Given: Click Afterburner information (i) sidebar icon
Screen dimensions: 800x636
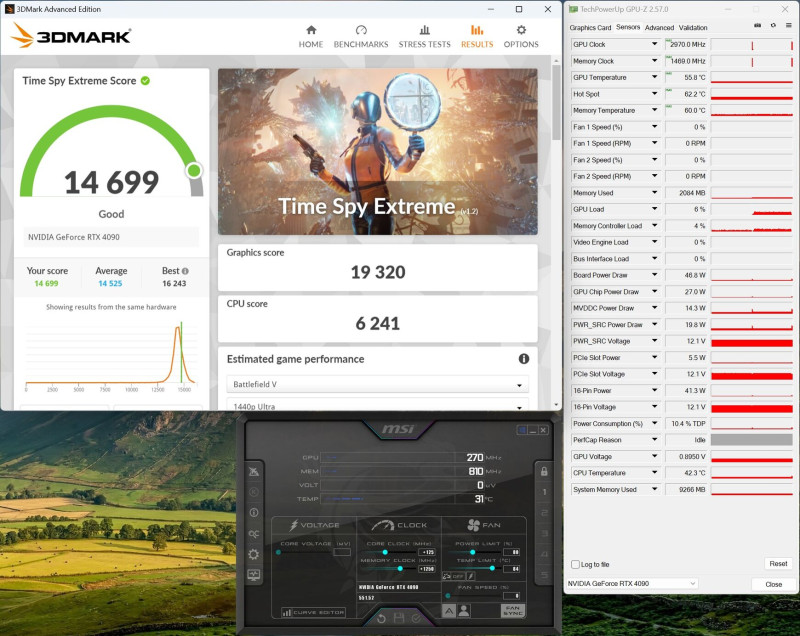Looking at the screenshot, I should tap(254, 513).
